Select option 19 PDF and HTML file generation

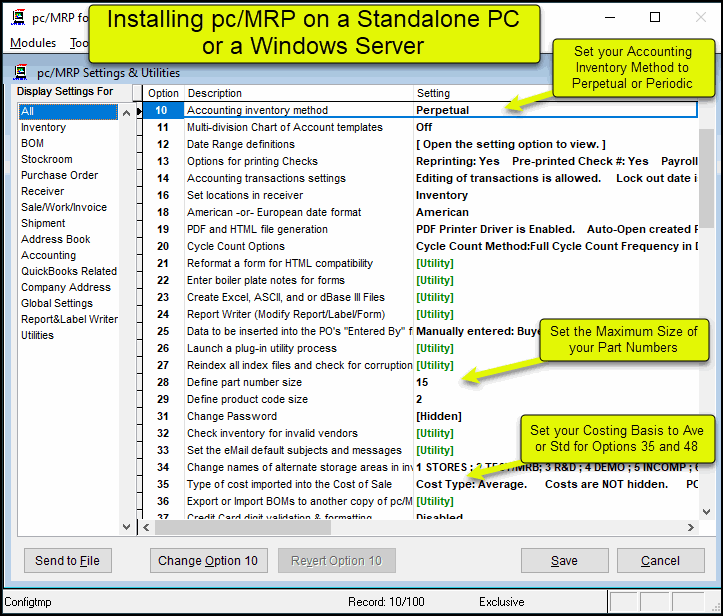[x=420, y=230]
